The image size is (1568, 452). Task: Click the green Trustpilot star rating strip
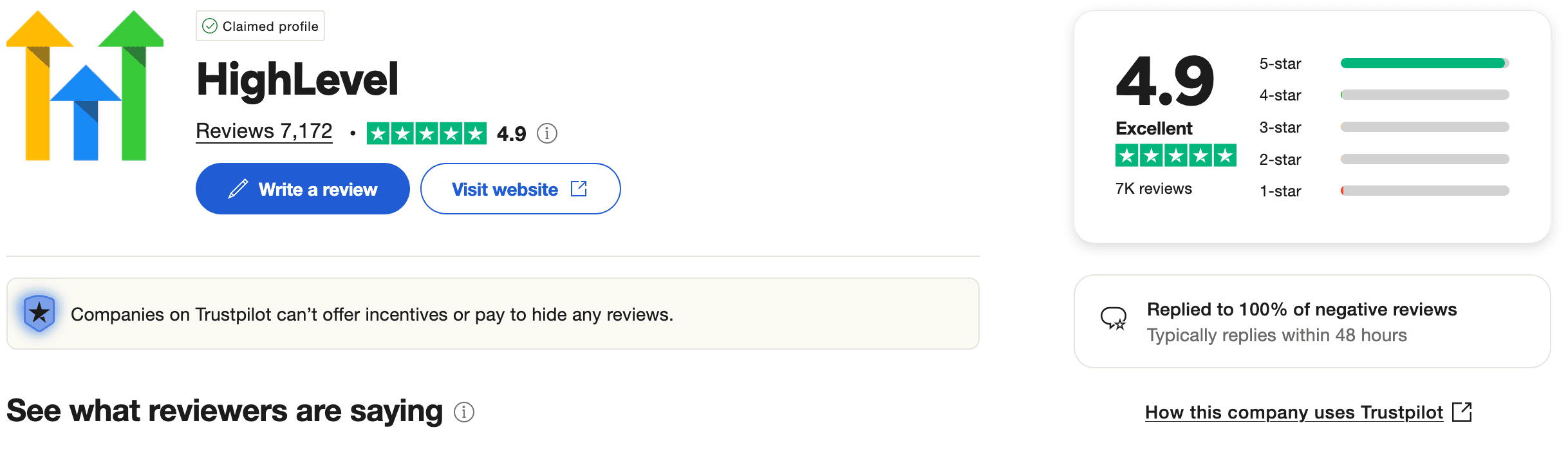(x=427, y=133)
